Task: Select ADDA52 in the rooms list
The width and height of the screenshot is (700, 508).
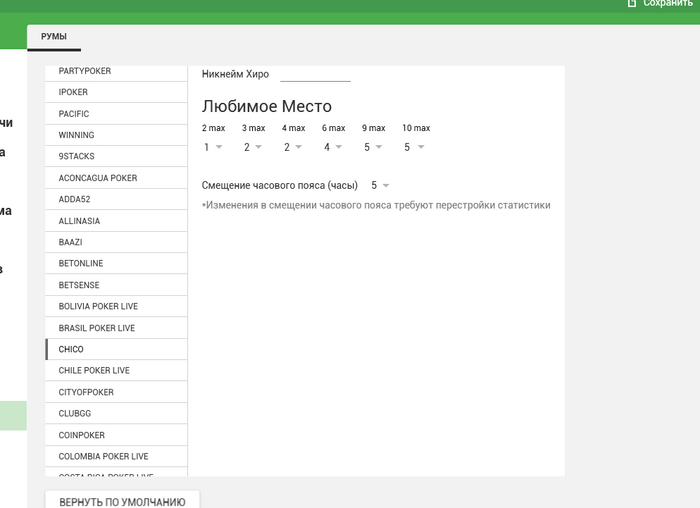Action: pos(116,199)
